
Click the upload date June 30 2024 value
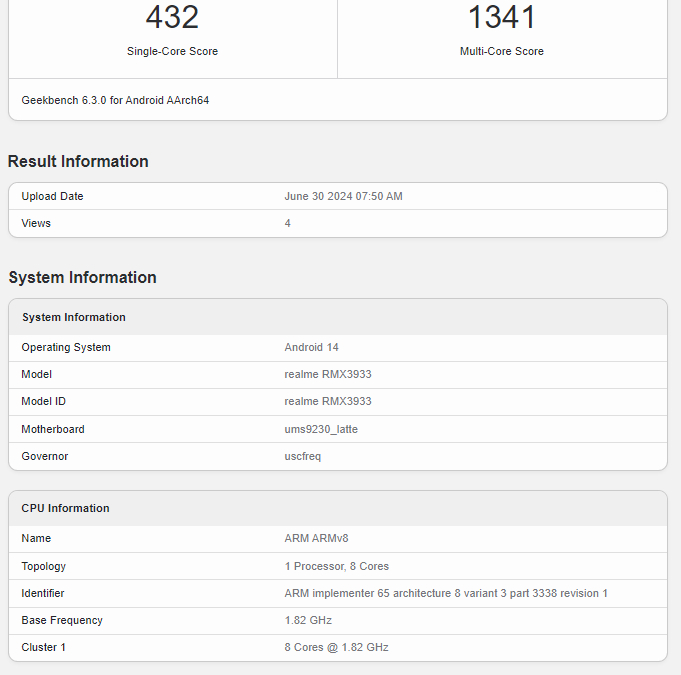(343, 196)
